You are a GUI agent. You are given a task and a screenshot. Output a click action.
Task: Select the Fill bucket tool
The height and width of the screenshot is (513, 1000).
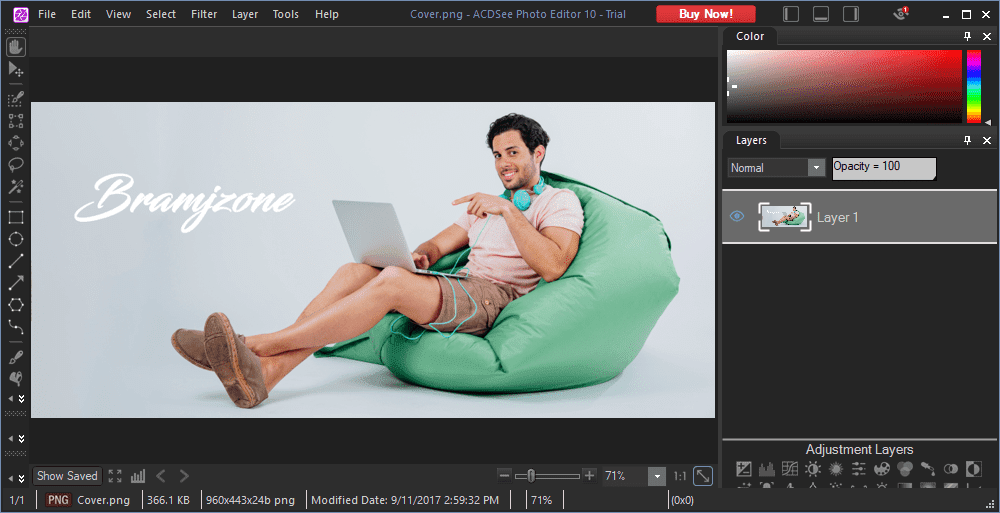tap(16, 379)
